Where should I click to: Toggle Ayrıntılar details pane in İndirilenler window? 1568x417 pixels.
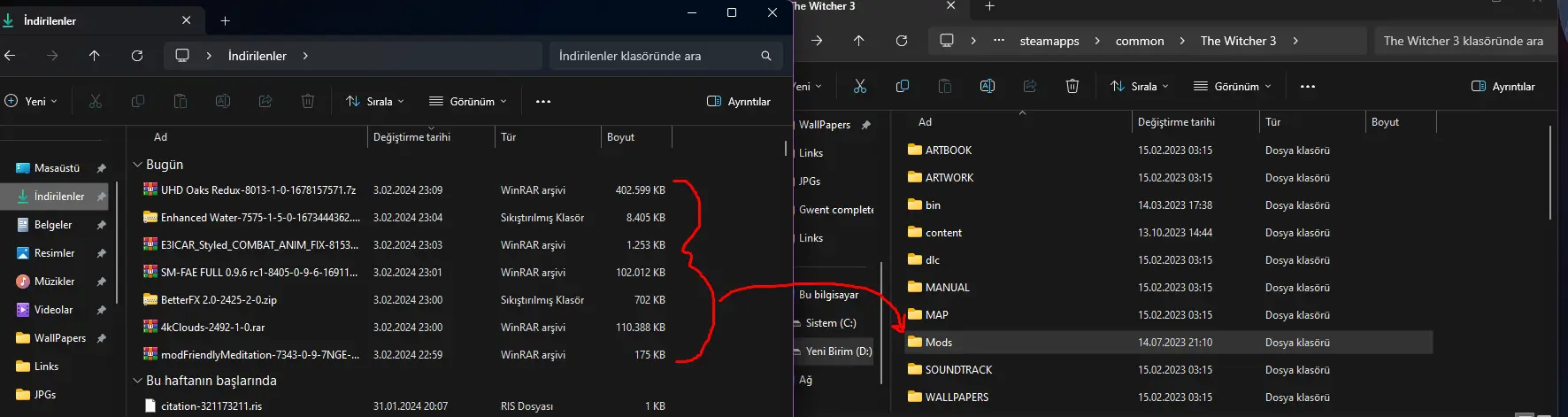click(x=739, y=101)
